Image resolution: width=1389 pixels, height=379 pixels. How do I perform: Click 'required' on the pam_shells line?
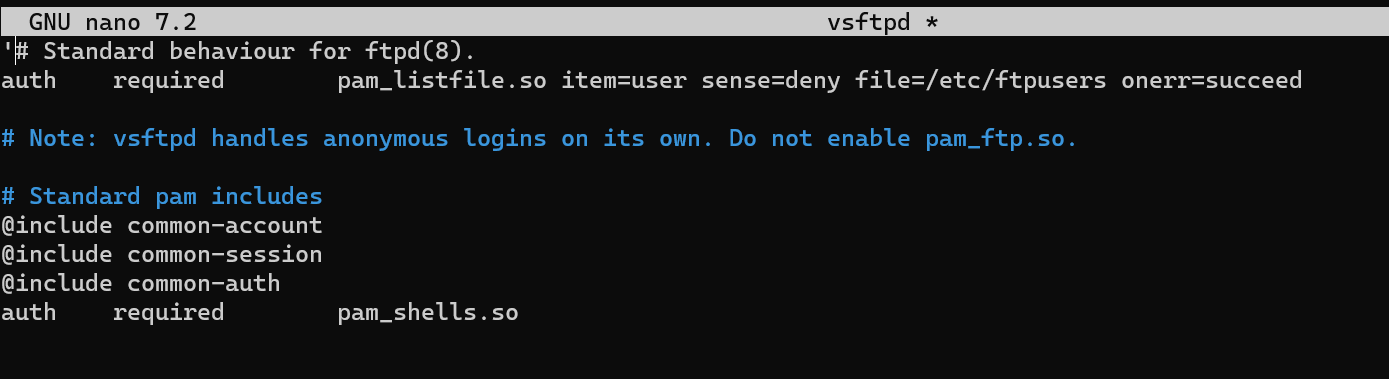click(x=168, y=313)
